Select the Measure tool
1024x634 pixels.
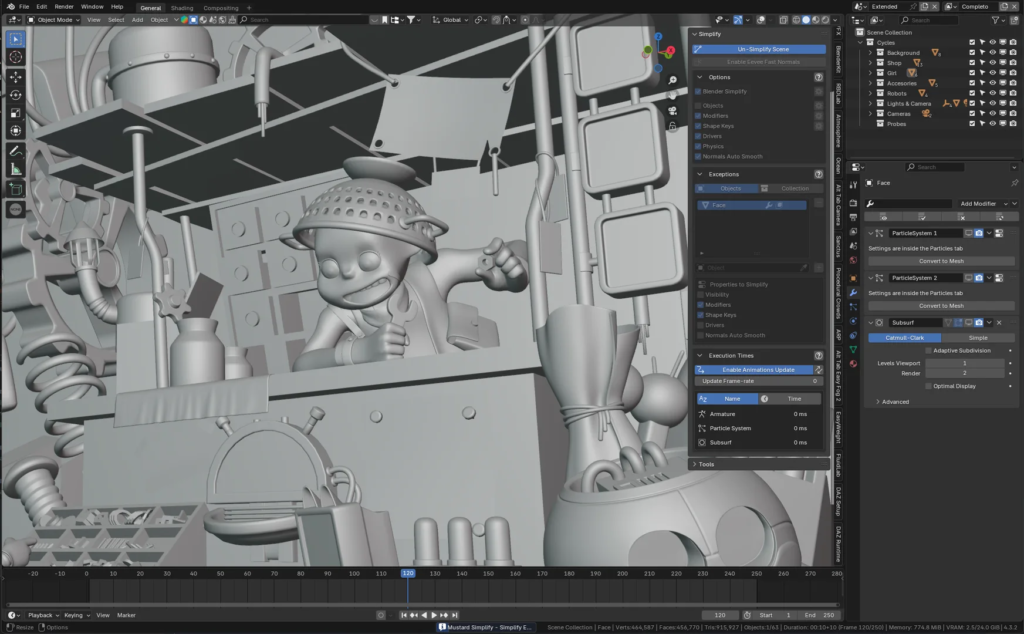16,169
